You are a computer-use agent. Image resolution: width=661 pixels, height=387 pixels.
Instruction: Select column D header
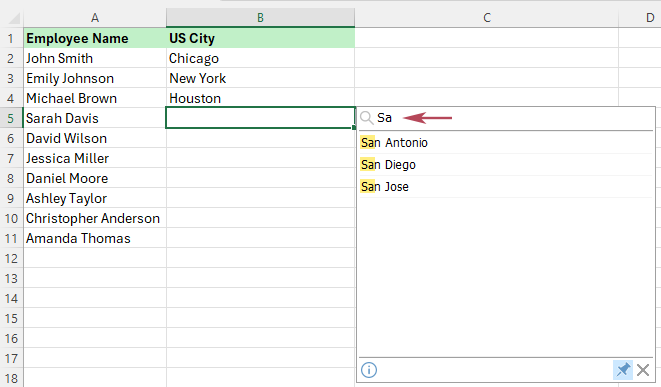click(x=640, y=18)
